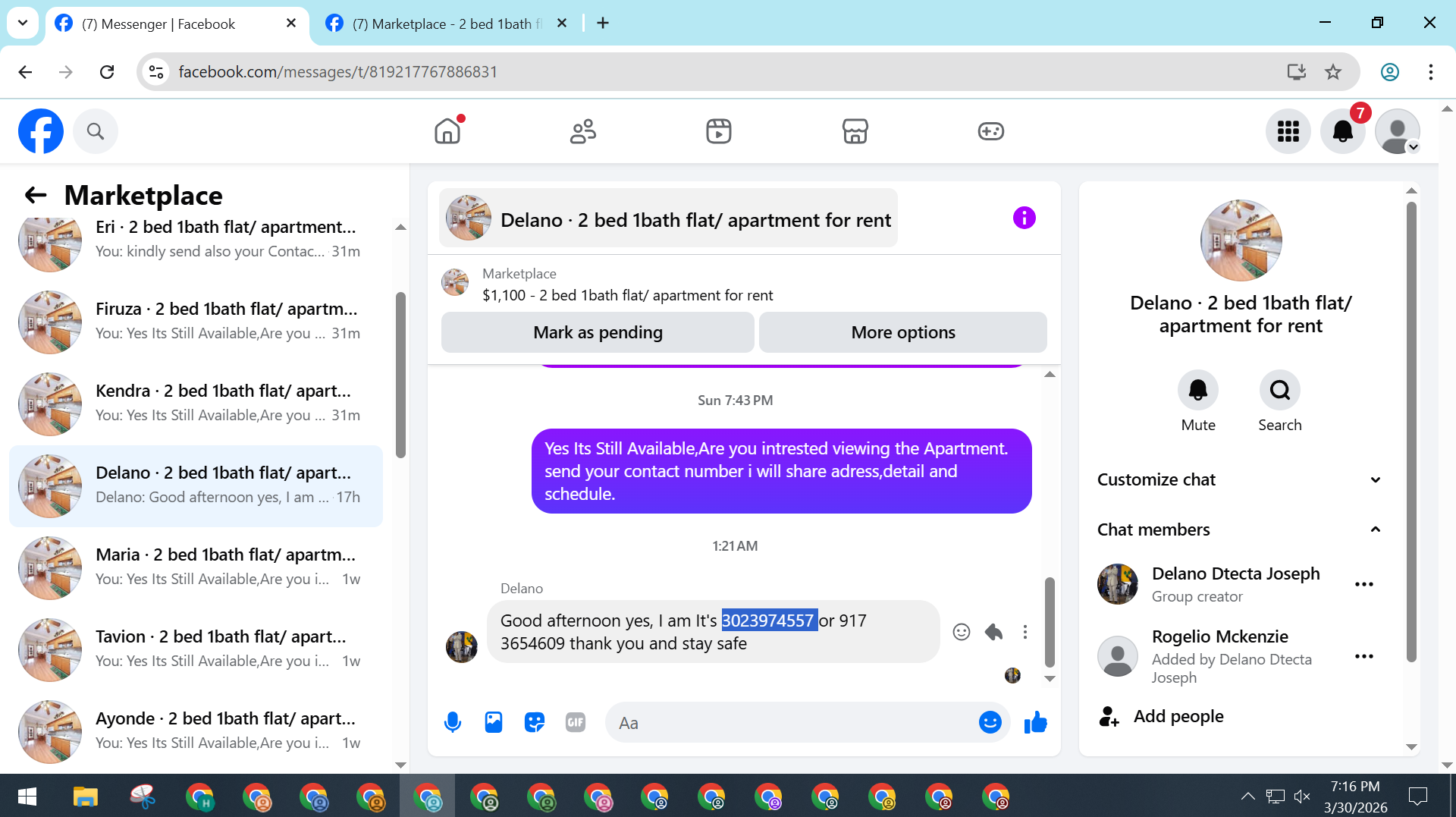Open a new browser tab
This screenshot has height=817, width=1456.
pyautogui.click(x=603, y=24)
